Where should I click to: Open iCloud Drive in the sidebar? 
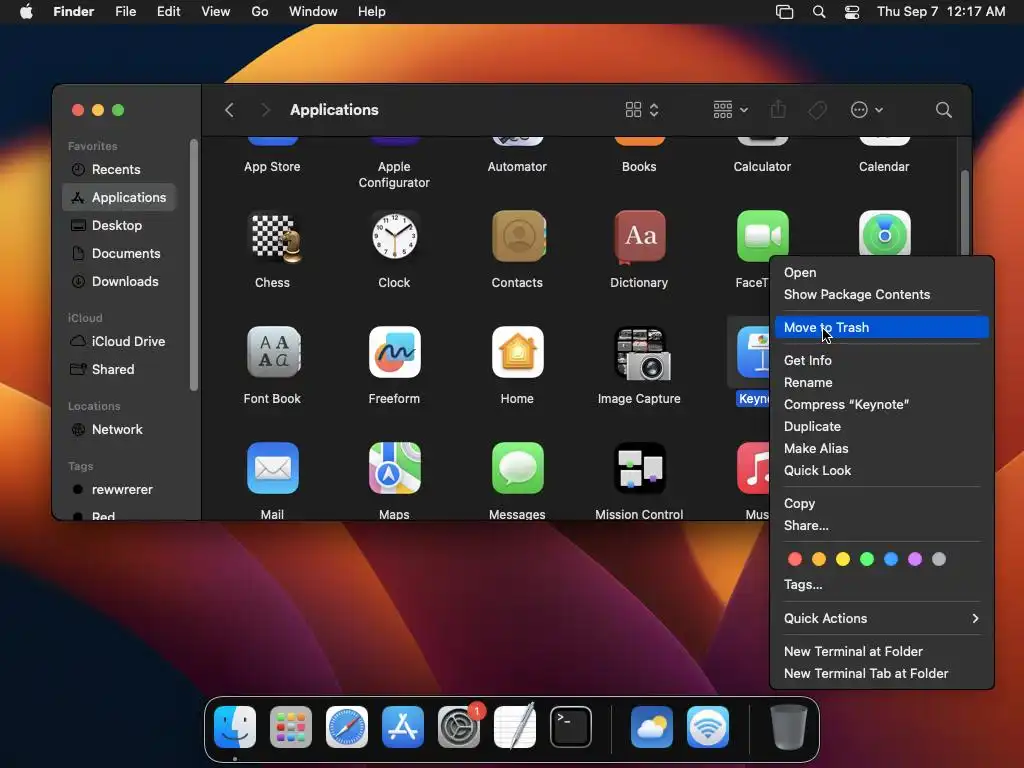(x=119, y=342)
